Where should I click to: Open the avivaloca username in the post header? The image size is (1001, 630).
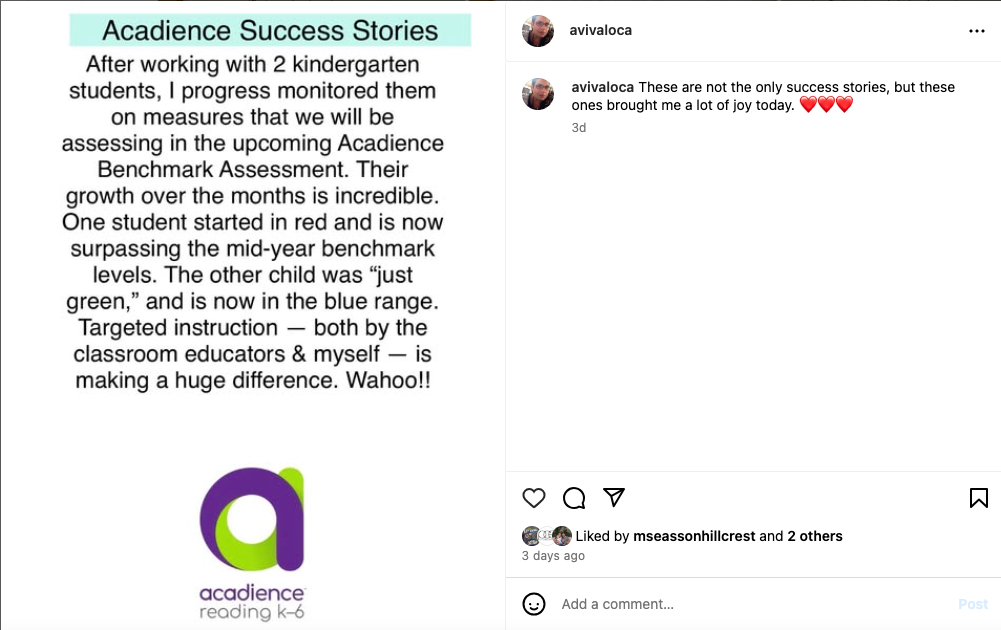[601, 30]
